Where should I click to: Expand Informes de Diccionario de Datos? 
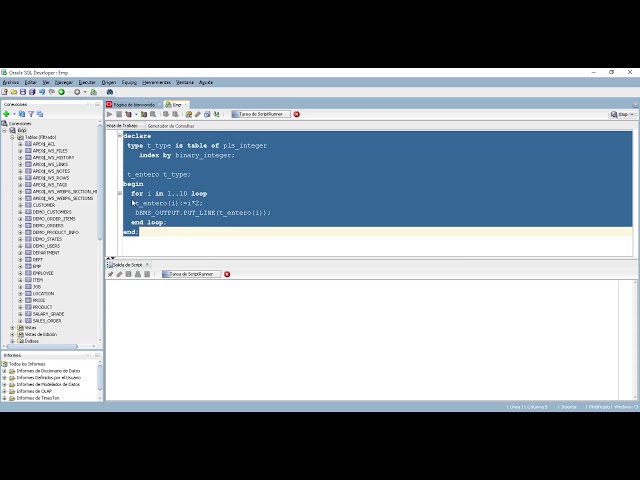(4, 371)
